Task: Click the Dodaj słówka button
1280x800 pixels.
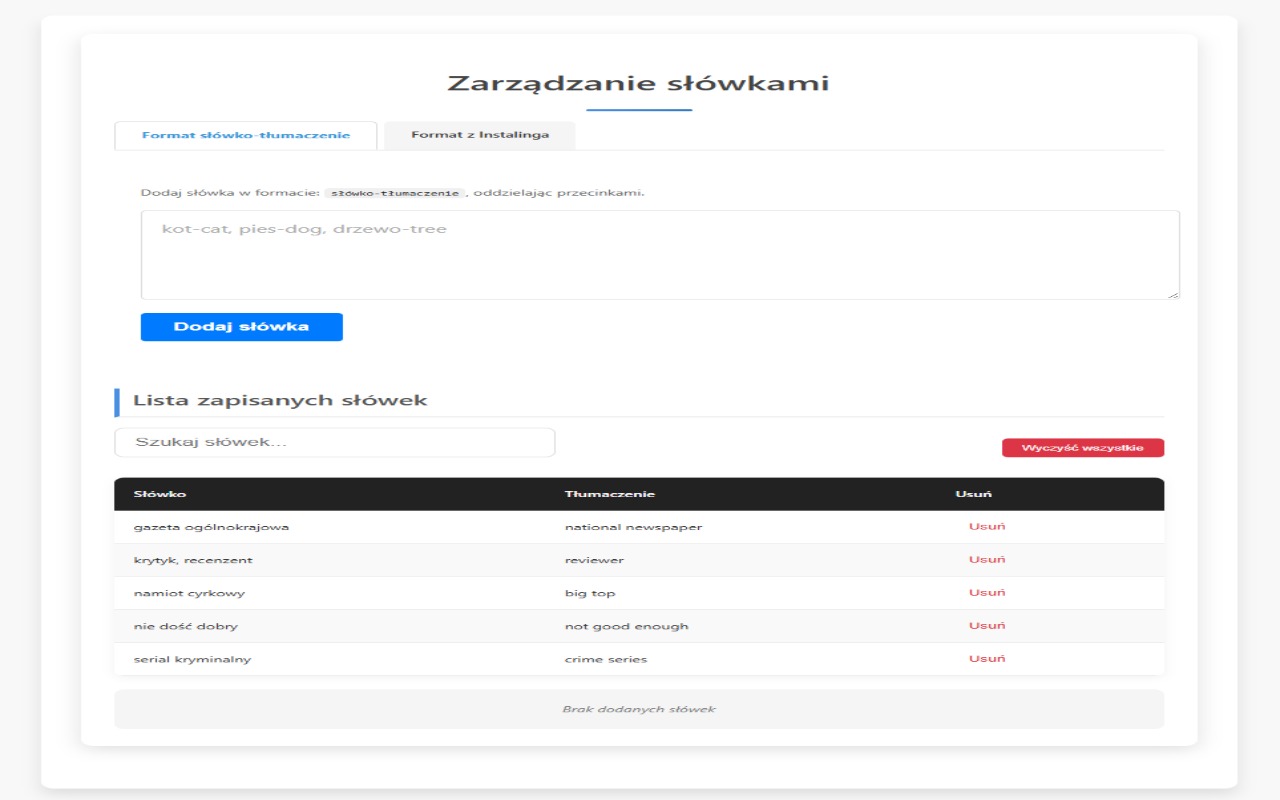Action: pos(241,326)
